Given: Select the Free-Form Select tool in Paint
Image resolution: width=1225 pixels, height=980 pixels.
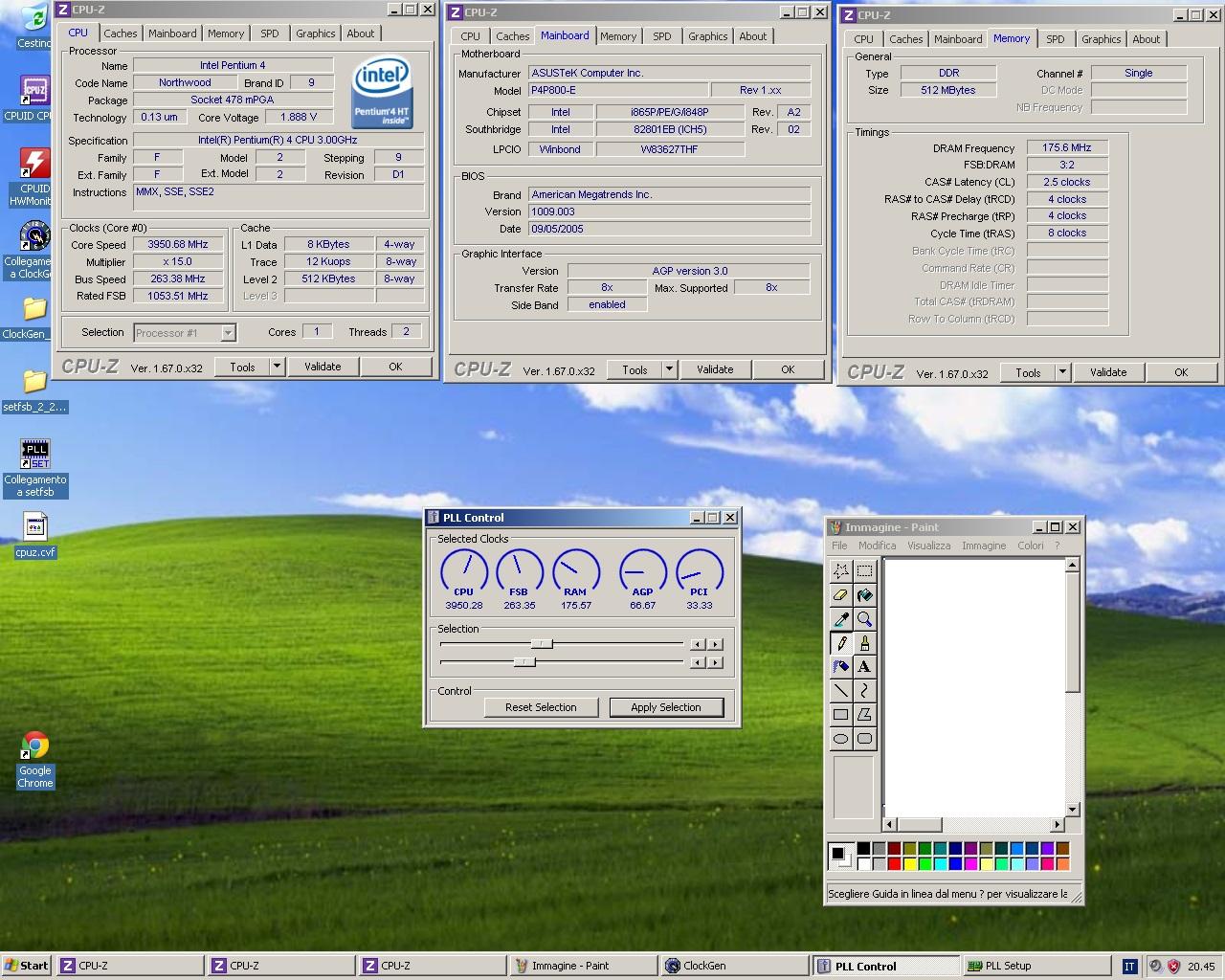Looking at the screenshot, I should point(840,571).
